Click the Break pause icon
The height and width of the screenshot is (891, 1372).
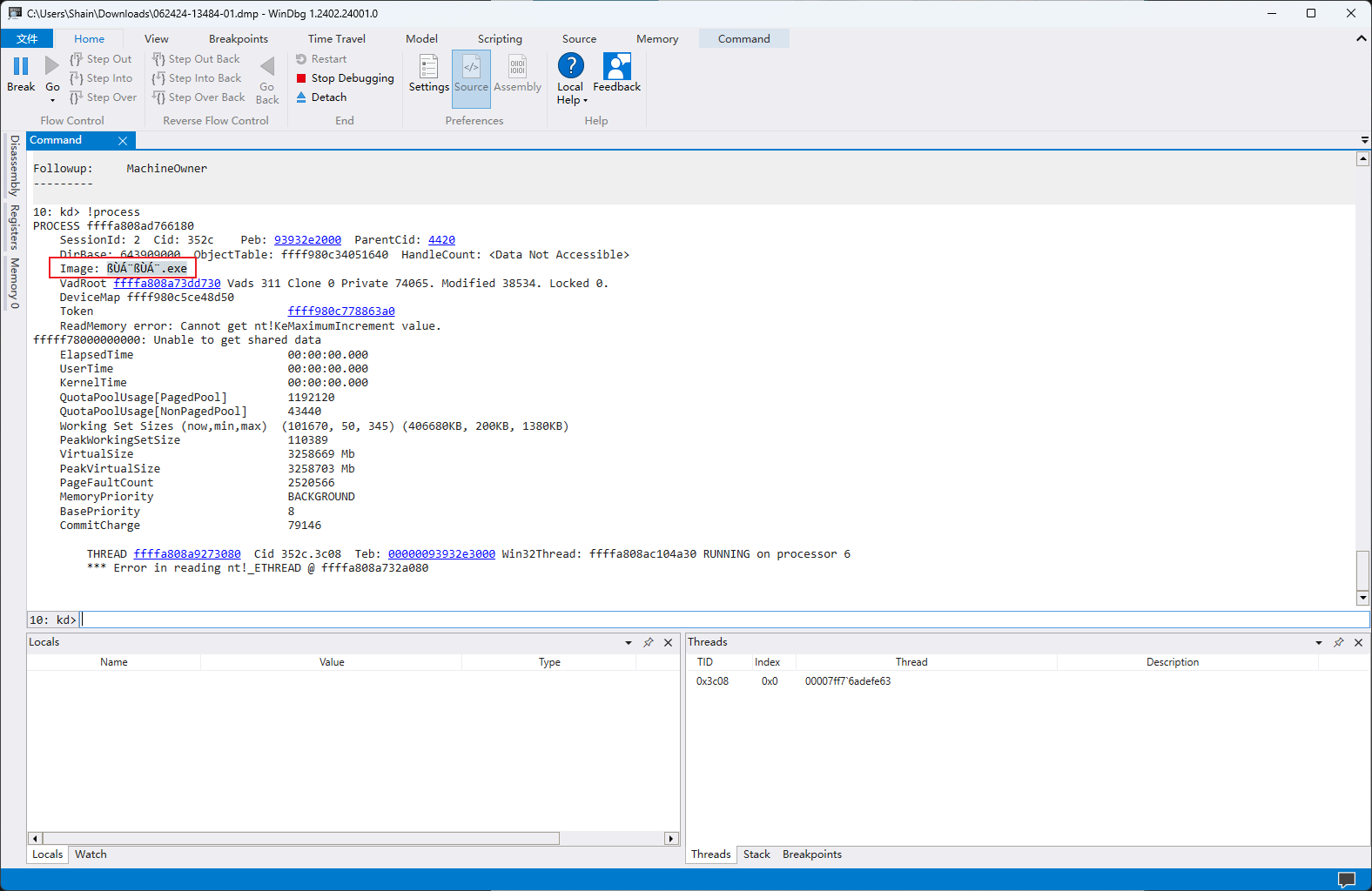[21, 66]
